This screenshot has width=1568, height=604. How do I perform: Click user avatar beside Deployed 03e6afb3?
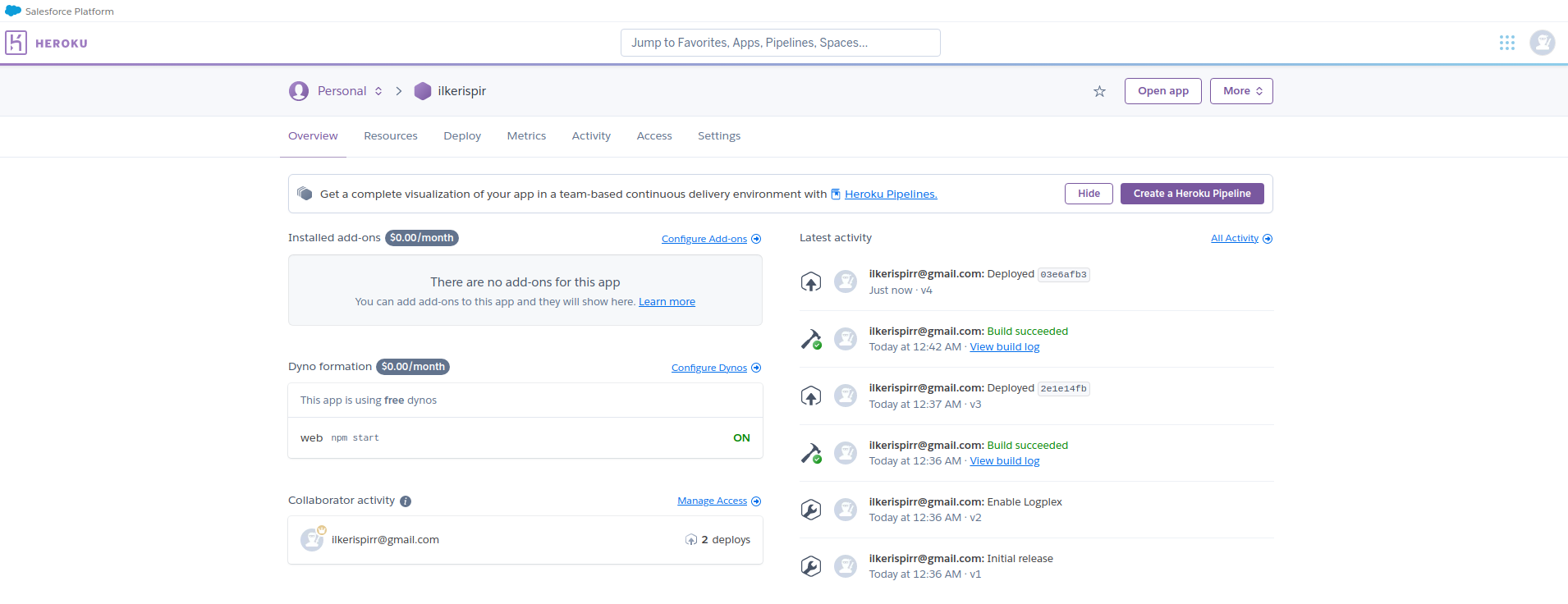pyautogui.click(x=846, y=281)
